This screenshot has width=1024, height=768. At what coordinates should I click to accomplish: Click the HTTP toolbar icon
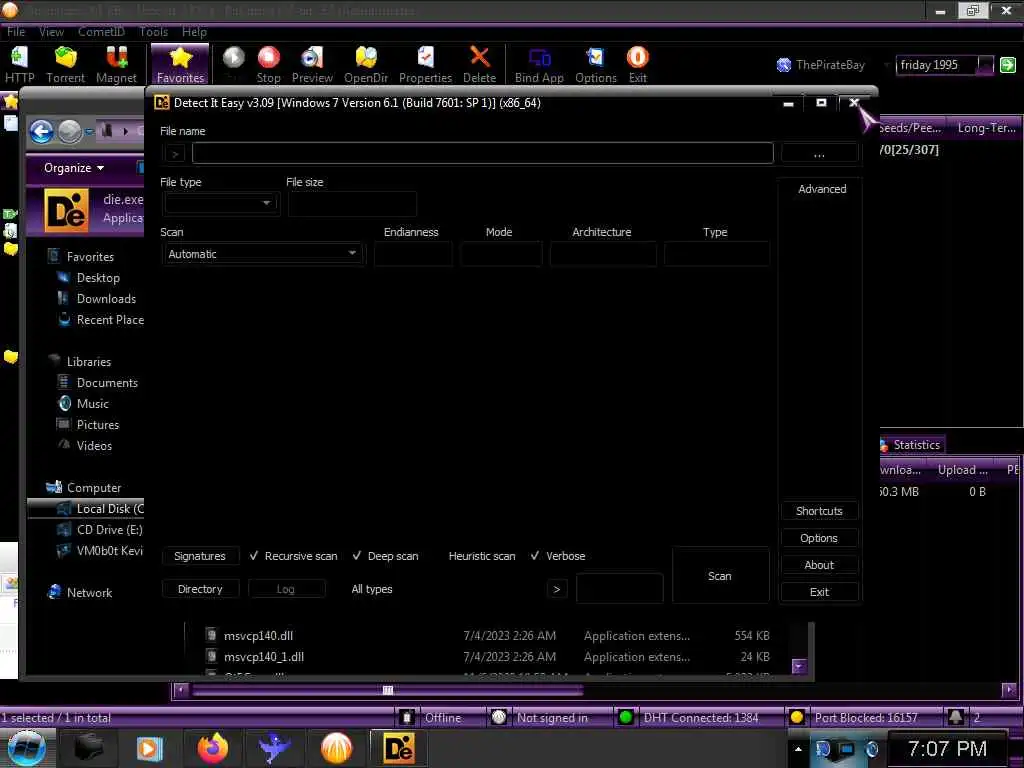tap(19, 57)
